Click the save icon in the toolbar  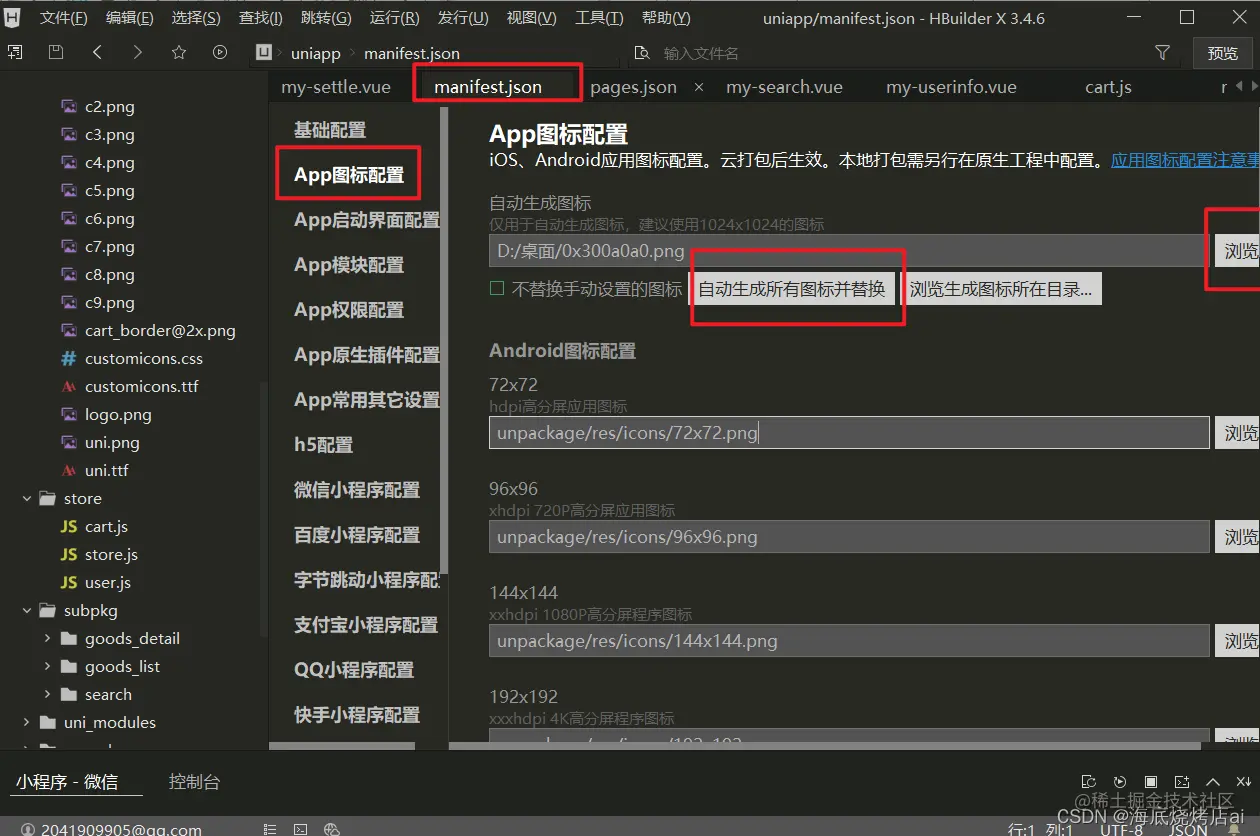click(x=56, y=52)
